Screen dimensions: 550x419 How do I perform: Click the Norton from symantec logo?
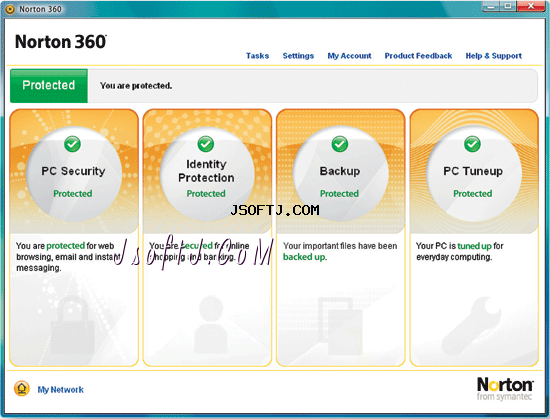505,388
